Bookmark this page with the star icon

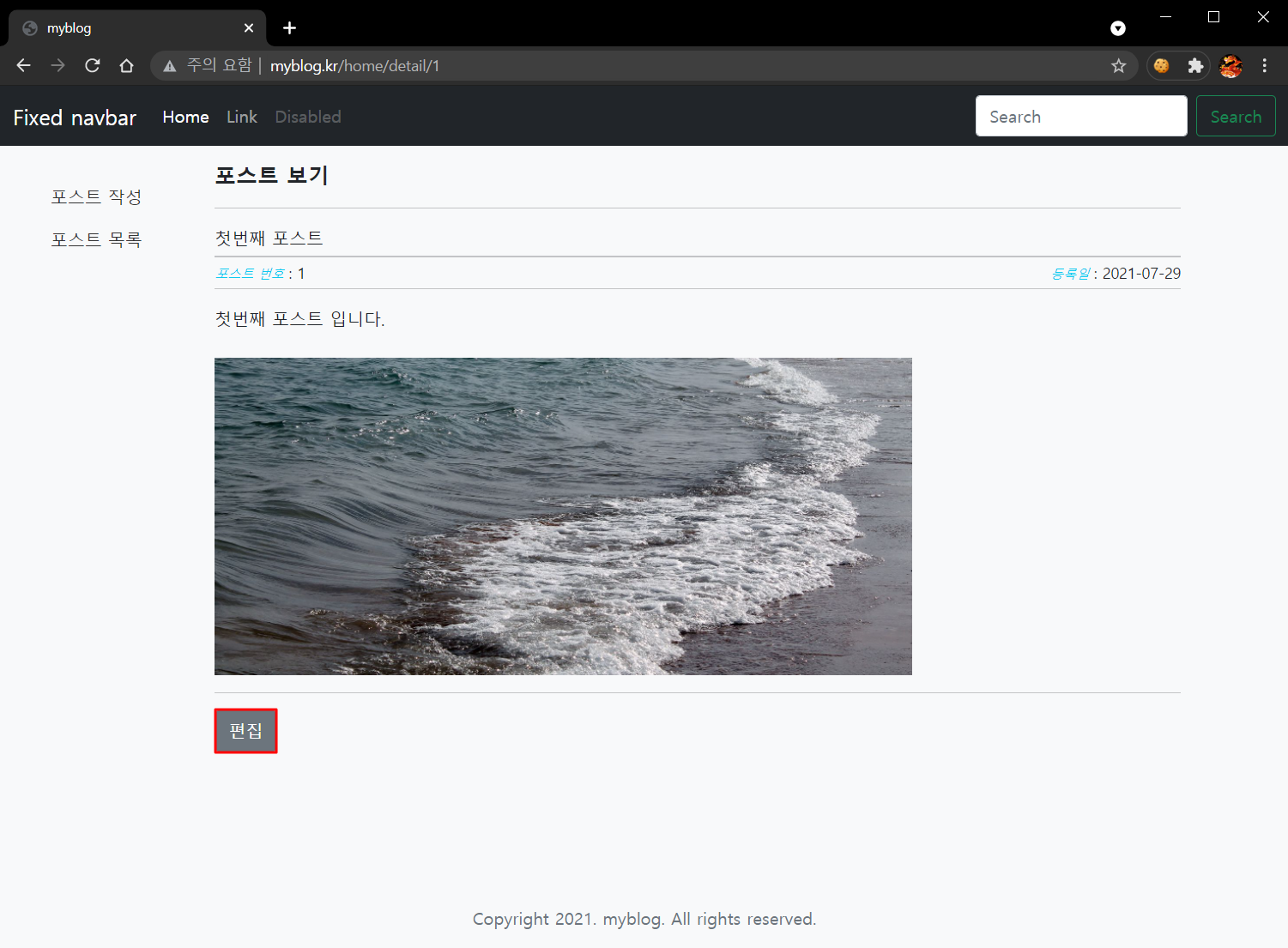pyautogui.click(x=1118, y=66)
